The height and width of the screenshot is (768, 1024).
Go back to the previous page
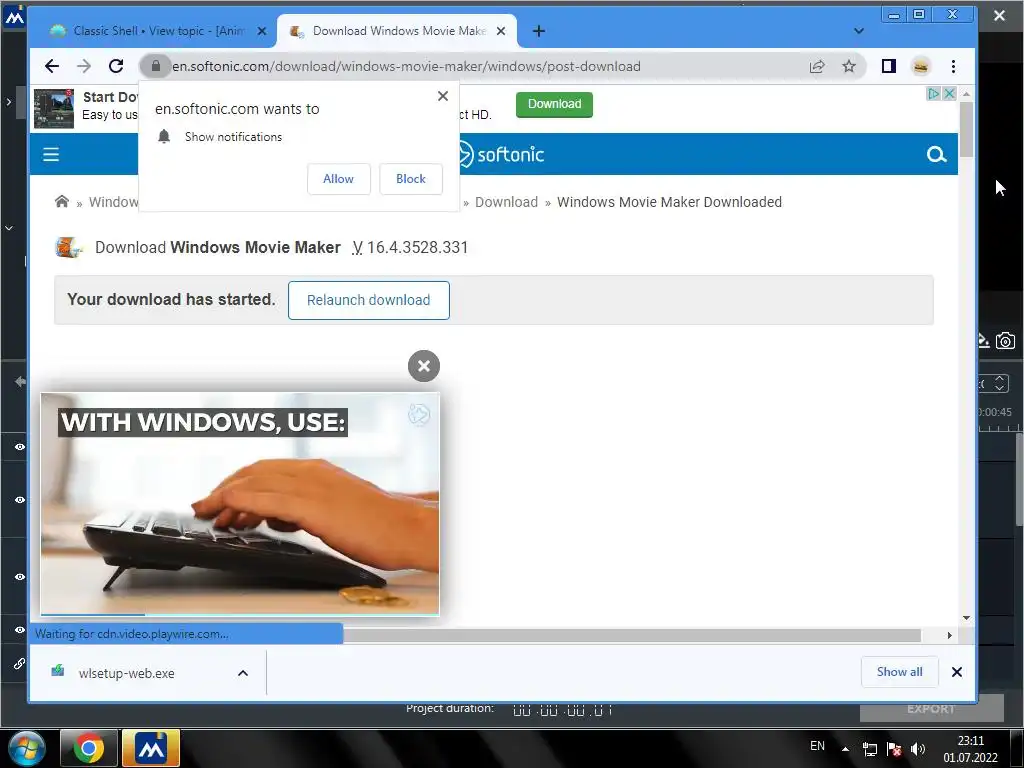[52, 66]
